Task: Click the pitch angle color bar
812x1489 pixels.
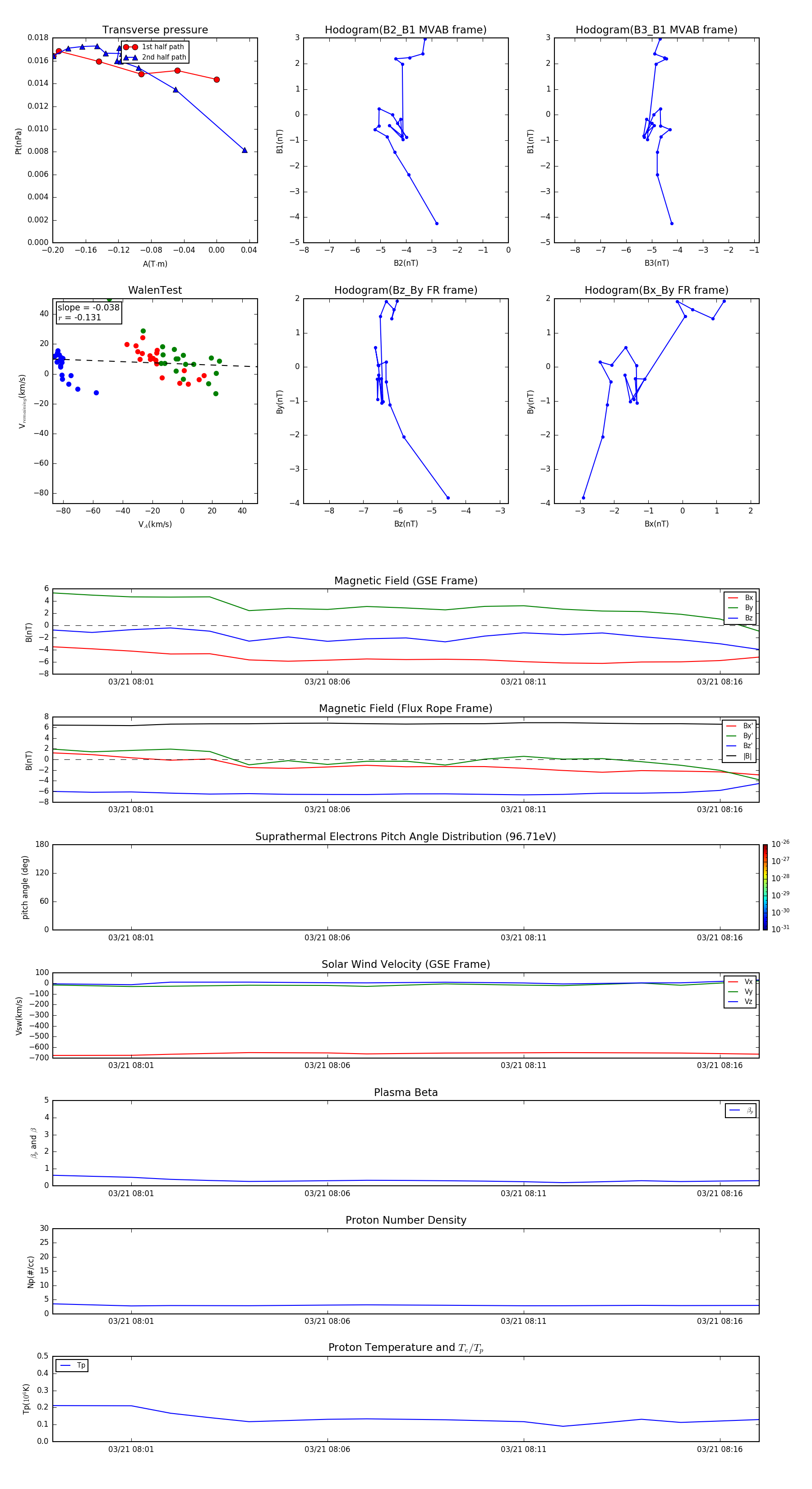Action: pyautogui.click(x=765, y=887)
